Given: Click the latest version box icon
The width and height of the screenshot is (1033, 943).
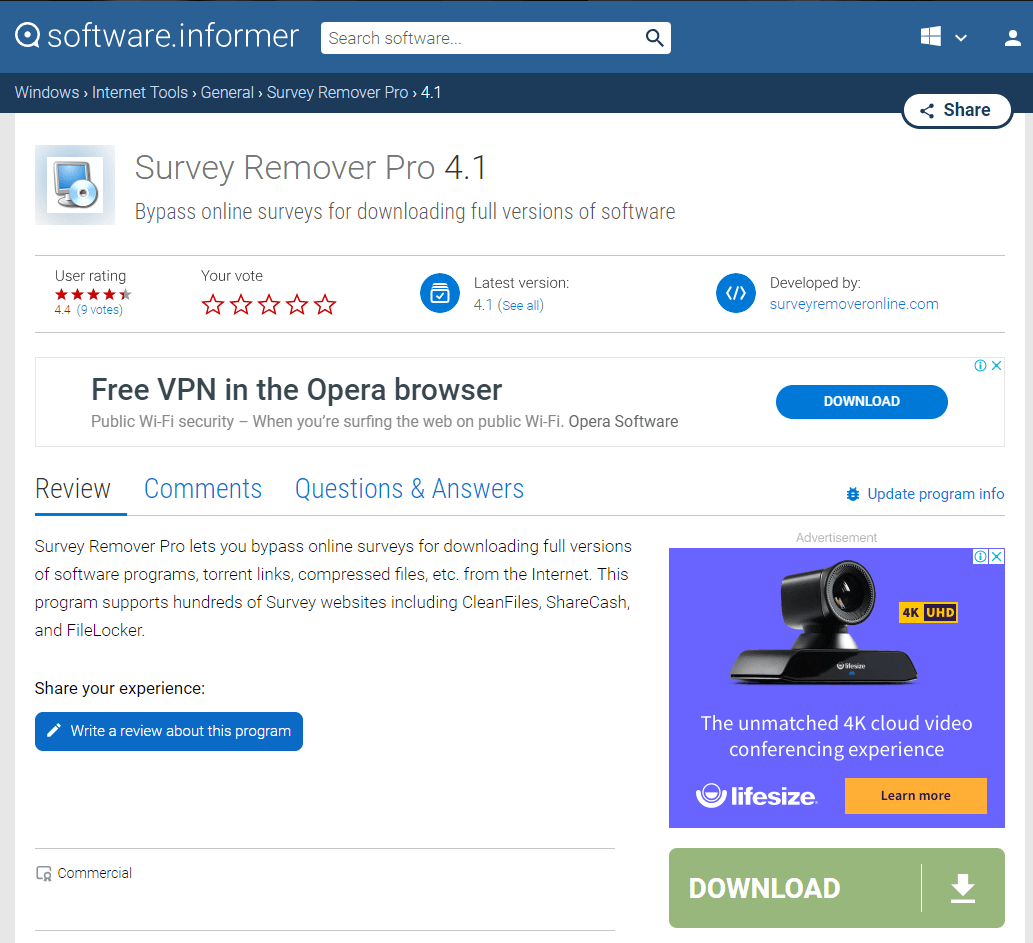Looking at the screenshot, I should point(440,293).
